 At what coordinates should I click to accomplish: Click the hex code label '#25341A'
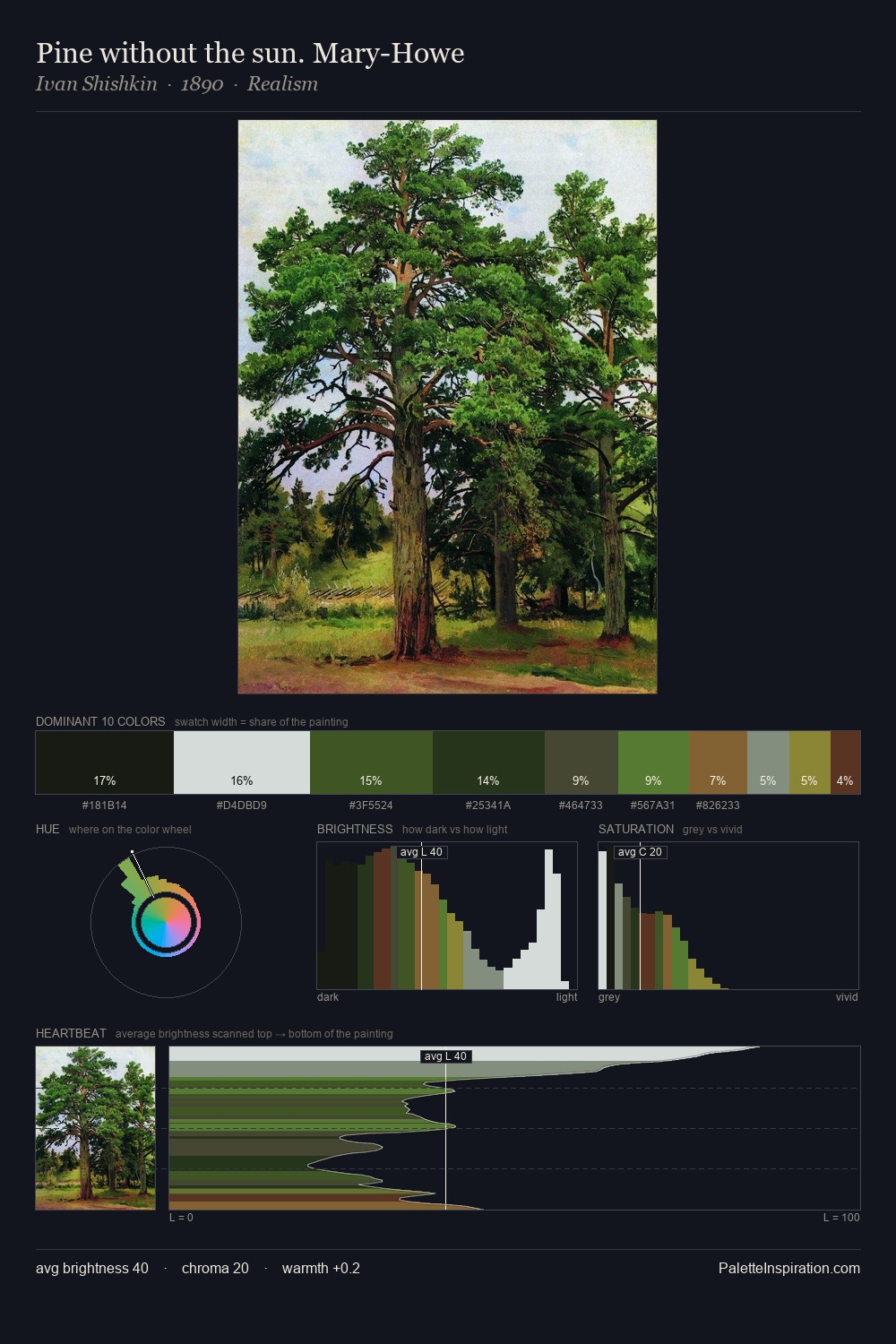tap(488, 806)
